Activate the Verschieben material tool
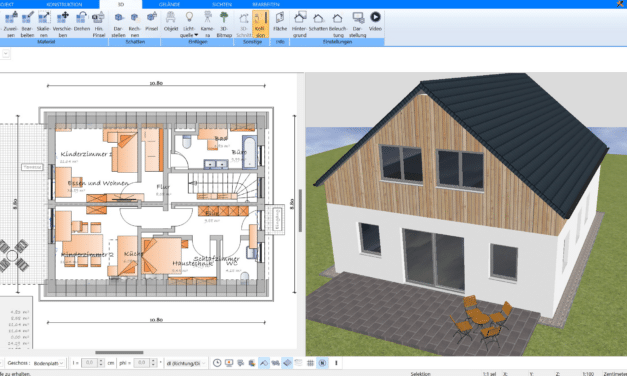The height and width of the screenshot is (376, 627). click(x=62, y=24)
